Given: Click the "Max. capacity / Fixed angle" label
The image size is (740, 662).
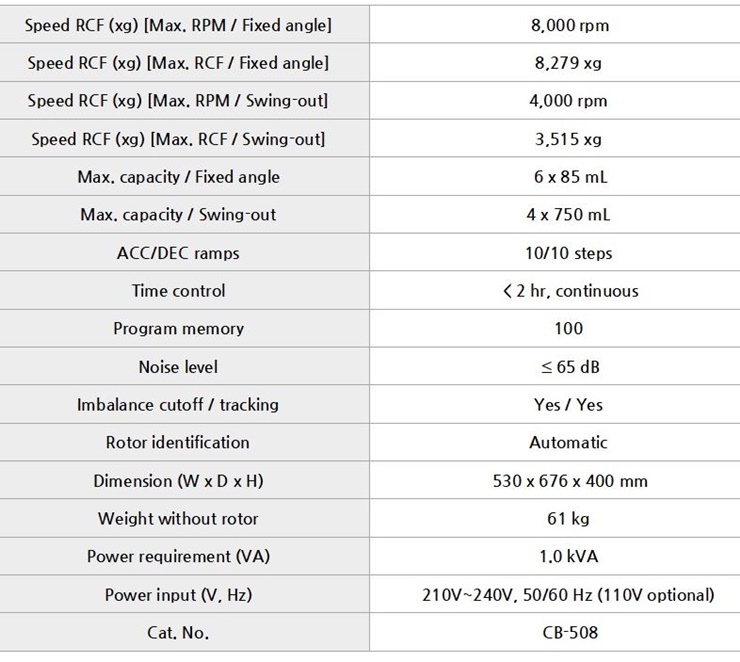Looking at the screenshot, I should pos(178,177).
